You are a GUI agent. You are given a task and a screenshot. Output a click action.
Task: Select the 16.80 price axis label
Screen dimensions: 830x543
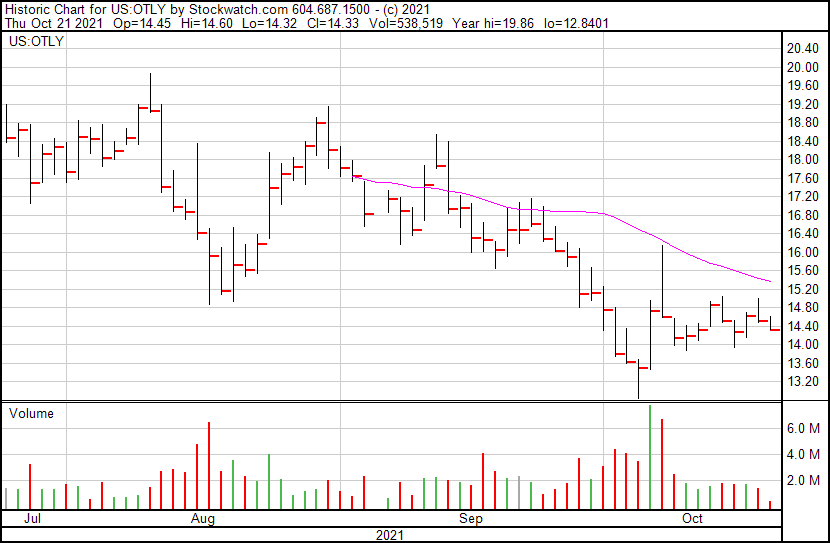pyautogui.click(x=802, y=215)
